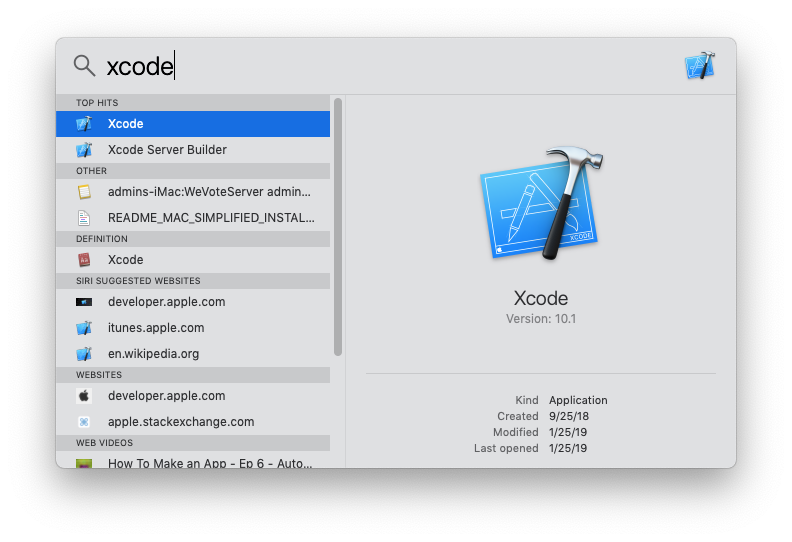Click the large Xcode preview icon
The image size is (792, 542).
click(541, 203)
